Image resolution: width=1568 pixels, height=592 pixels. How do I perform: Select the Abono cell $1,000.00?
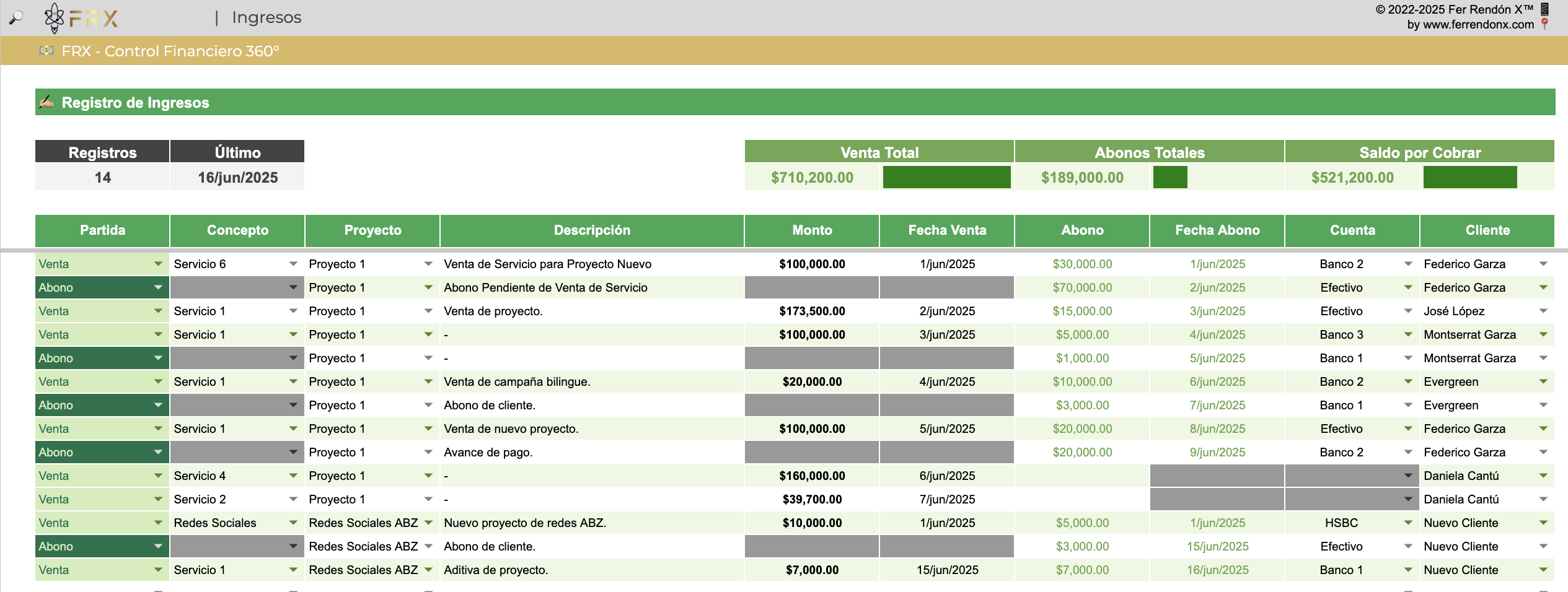pyautogui.click(x=1082, y=358)
